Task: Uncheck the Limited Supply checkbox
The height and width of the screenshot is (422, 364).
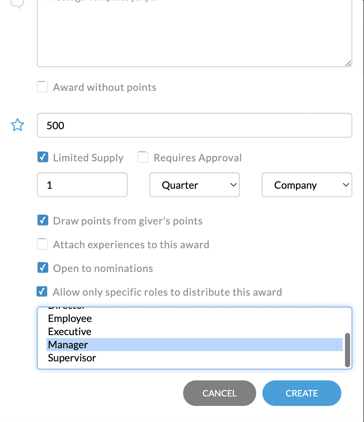Action: tap(42, 157)
